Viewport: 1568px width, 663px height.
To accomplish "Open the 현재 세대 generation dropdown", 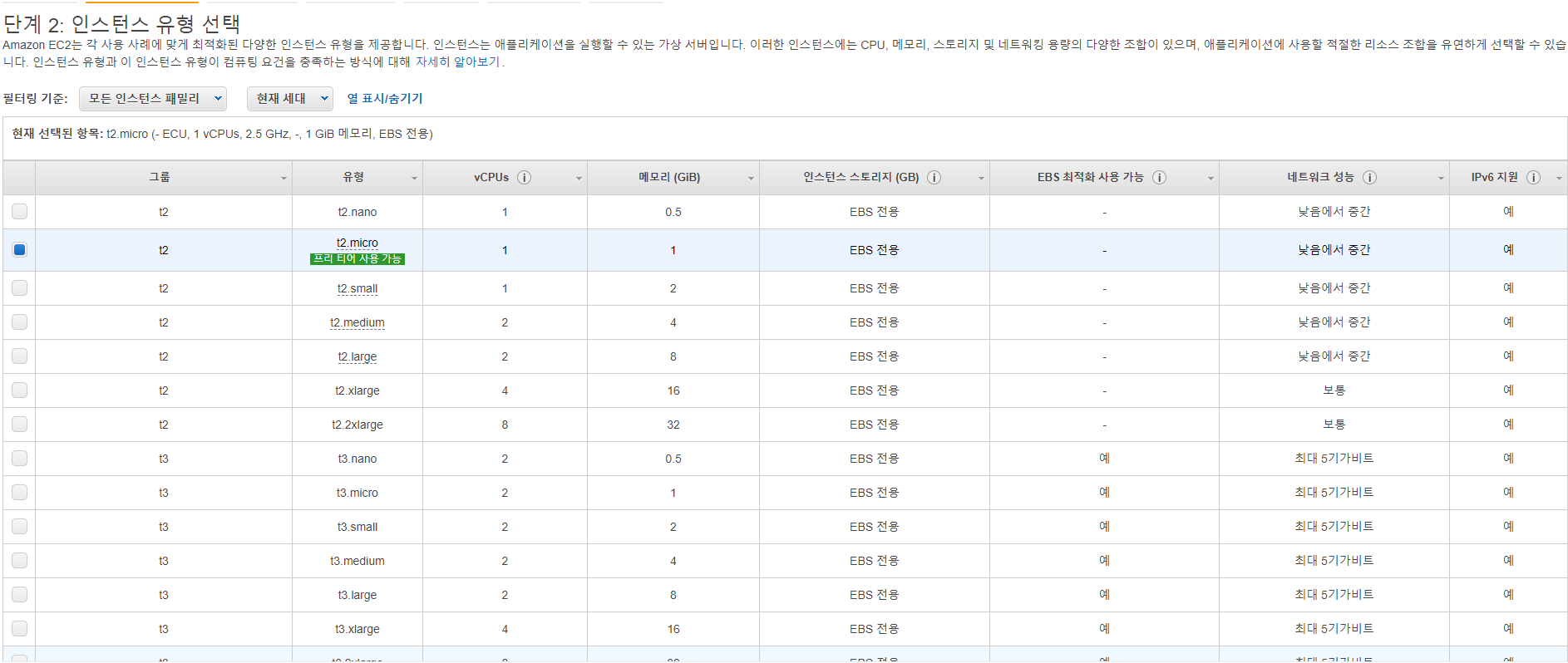I will tap(289, 98).
